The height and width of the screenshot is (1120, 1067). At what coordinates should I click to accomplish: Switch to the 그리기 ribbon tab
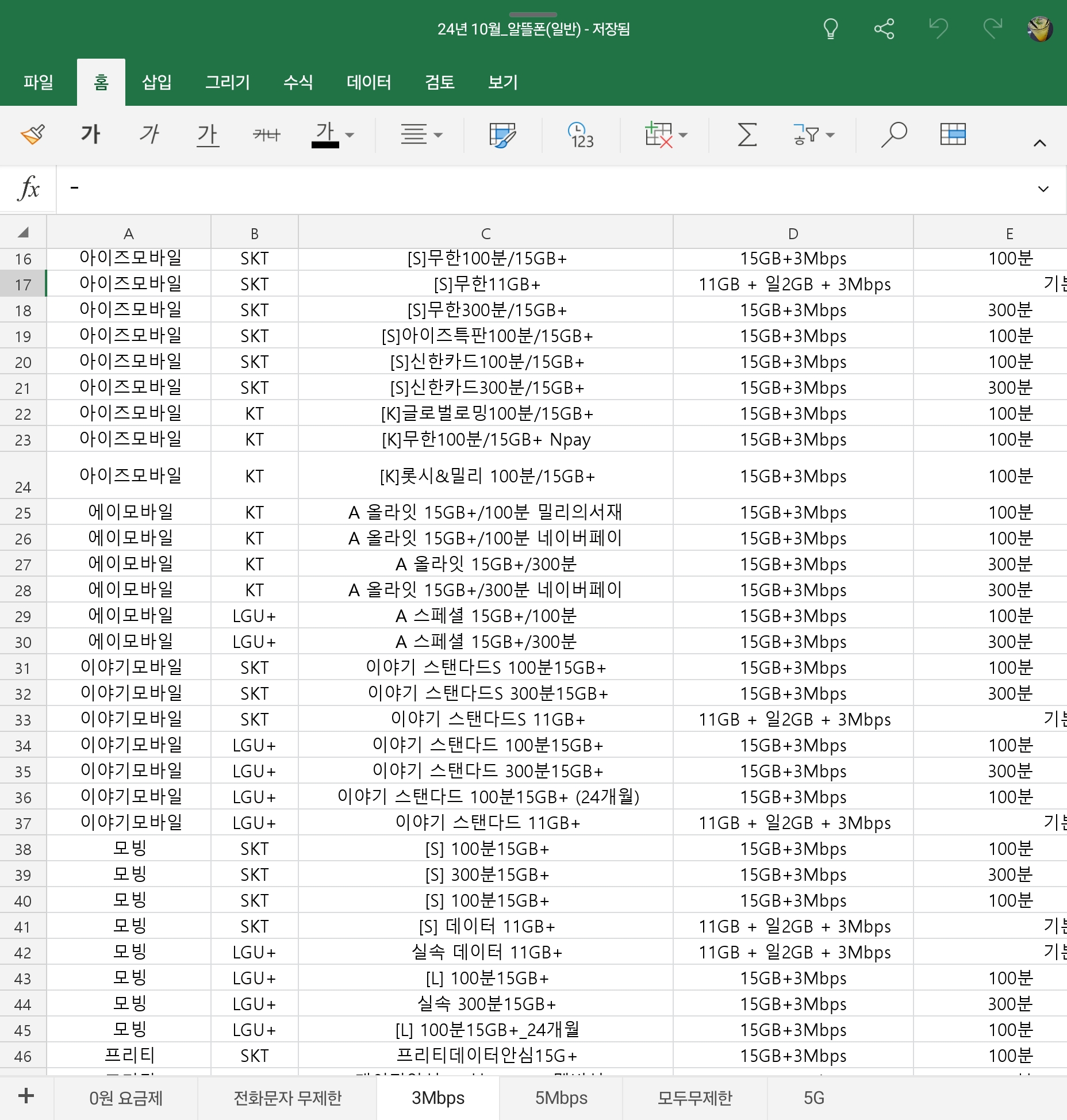pos(228,82)
